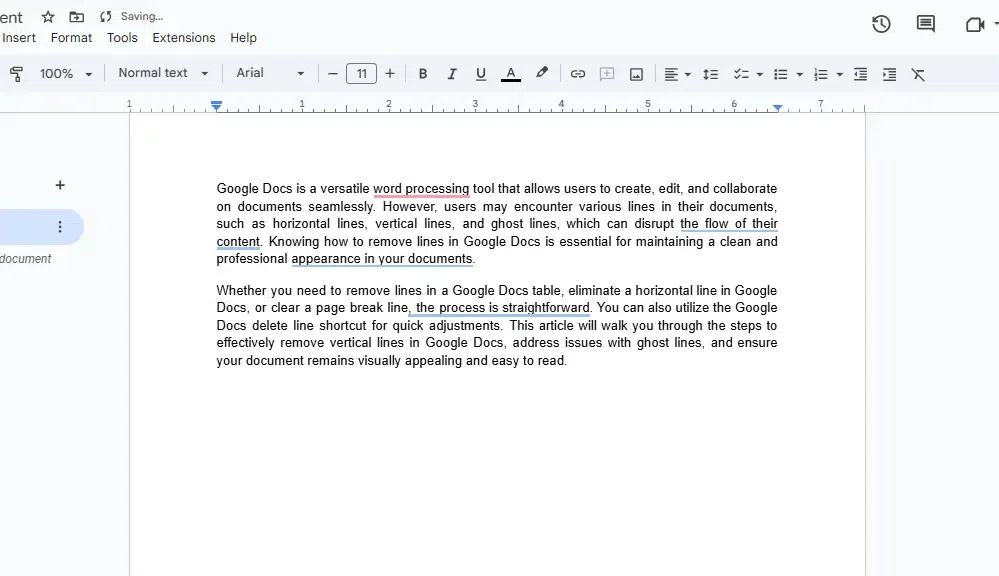Open the Help menu

243,38
